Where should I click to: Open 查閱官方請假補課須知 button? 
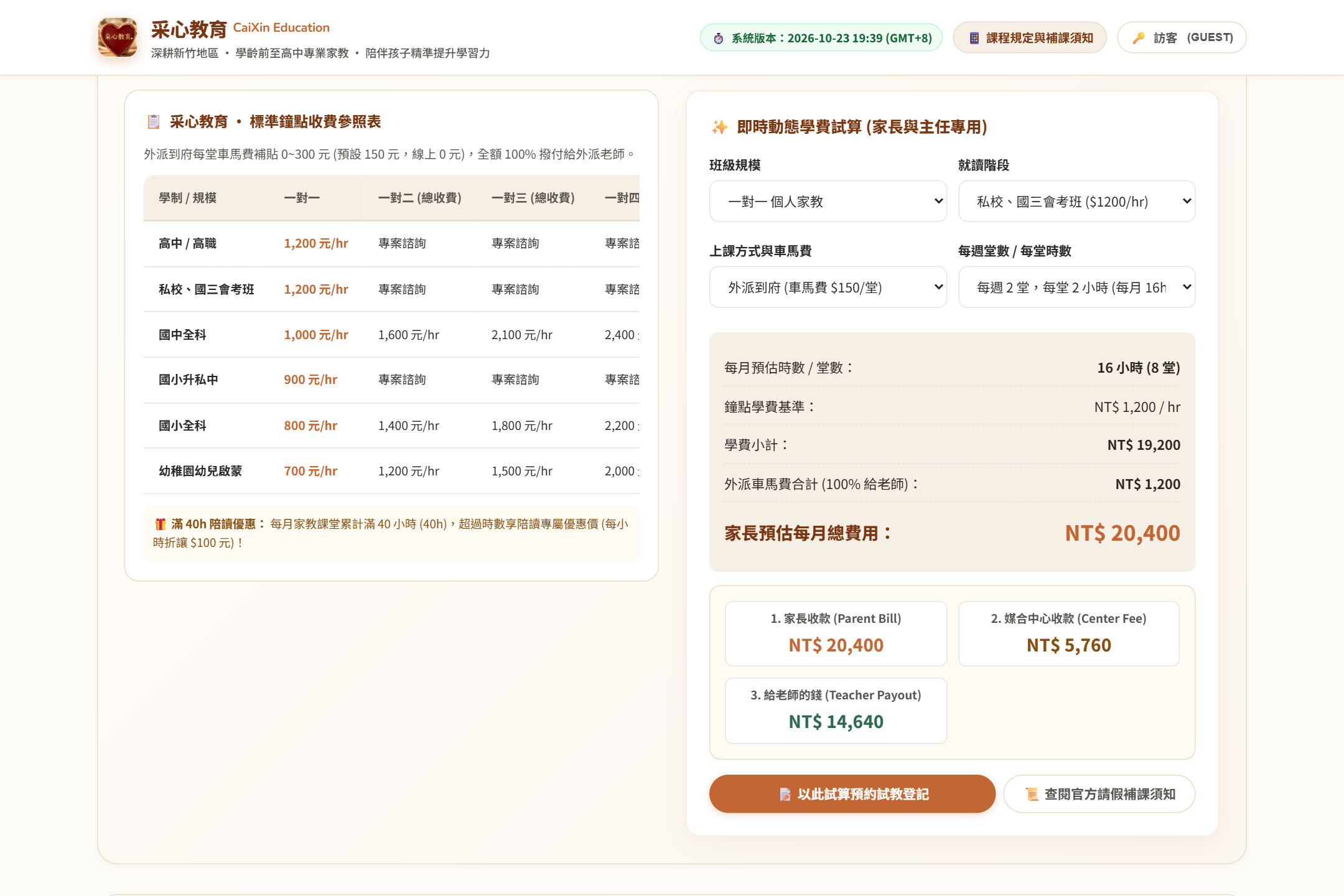(1099, 794)
